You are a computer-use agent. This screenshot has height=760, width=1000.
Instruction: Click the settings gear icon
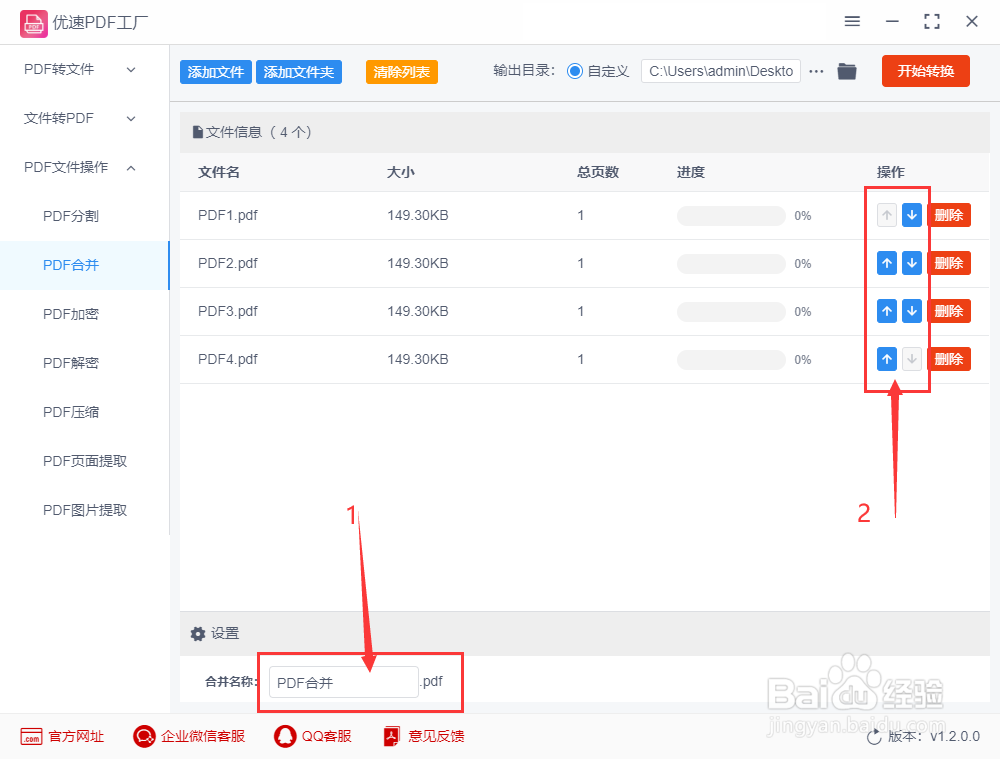pyautogui.click(x=198, y=634)
